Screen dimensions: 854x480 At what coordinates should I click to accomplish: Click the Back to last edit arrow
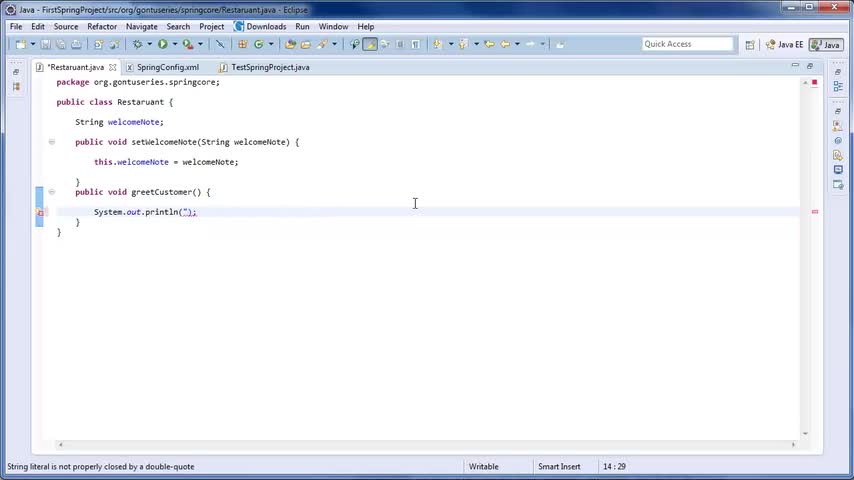tap(489, 44)
